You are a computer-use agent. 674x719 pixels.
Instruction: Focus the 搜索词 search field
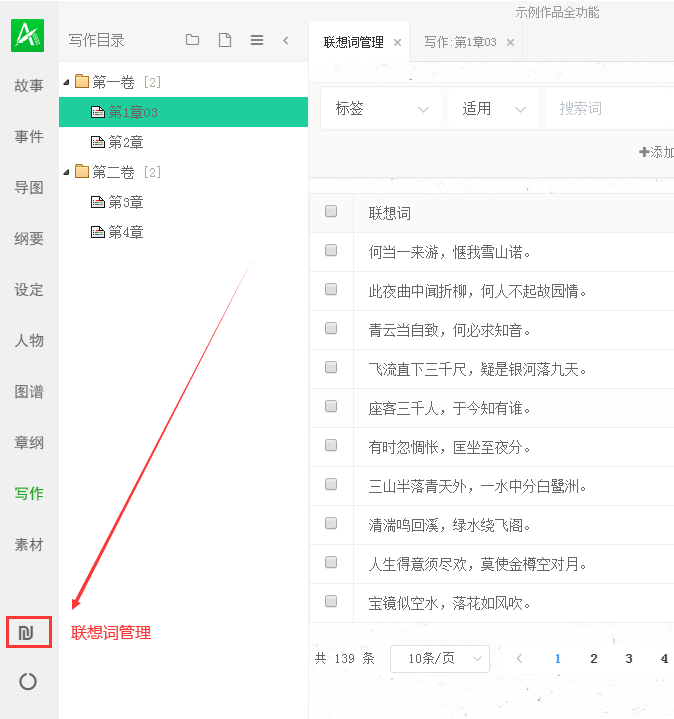point(610,109)
